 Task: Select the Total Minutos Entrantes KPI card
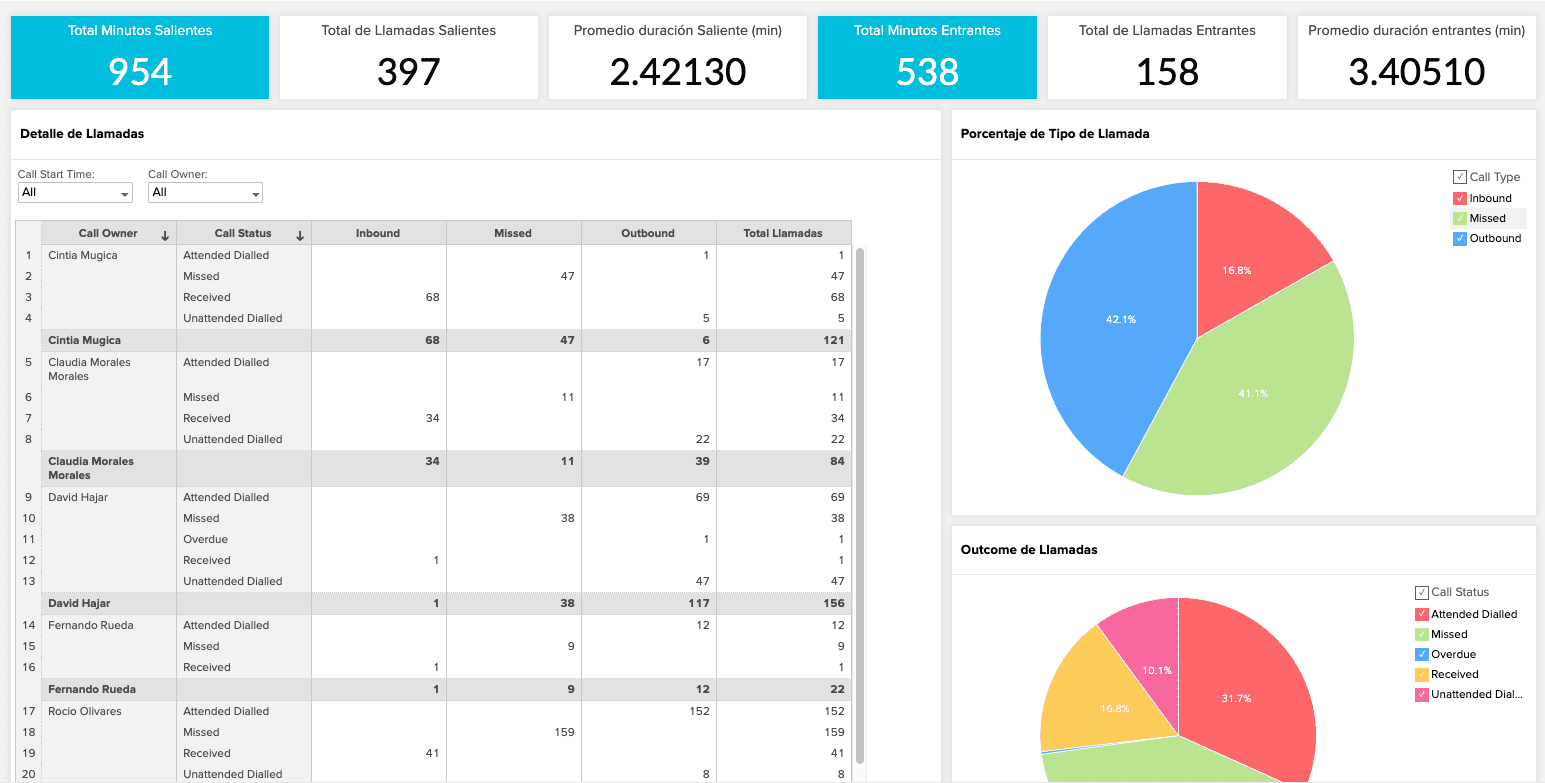(927, 57)
